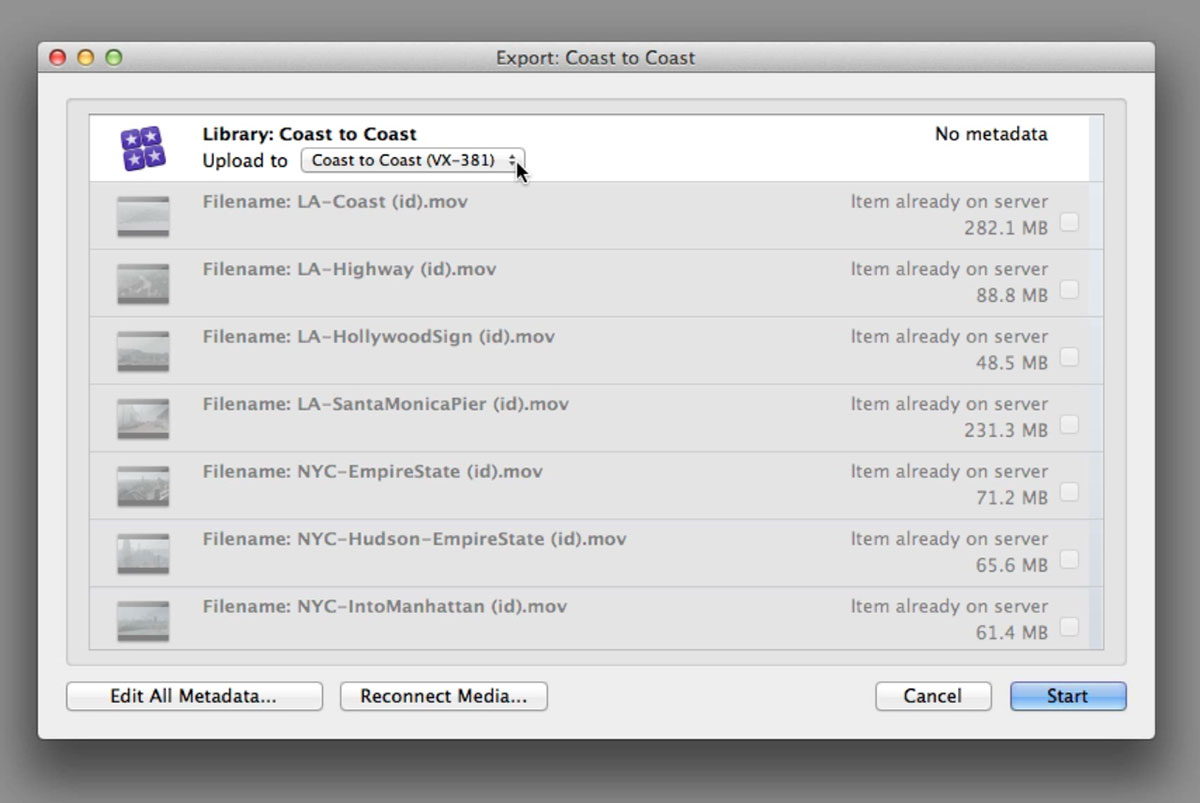Image resolution: width=1200 pixels, height=803 pixels.
Task: Toggle the checkbox for LA-Coast (id).mov
Action: [x=1069, y=222]
